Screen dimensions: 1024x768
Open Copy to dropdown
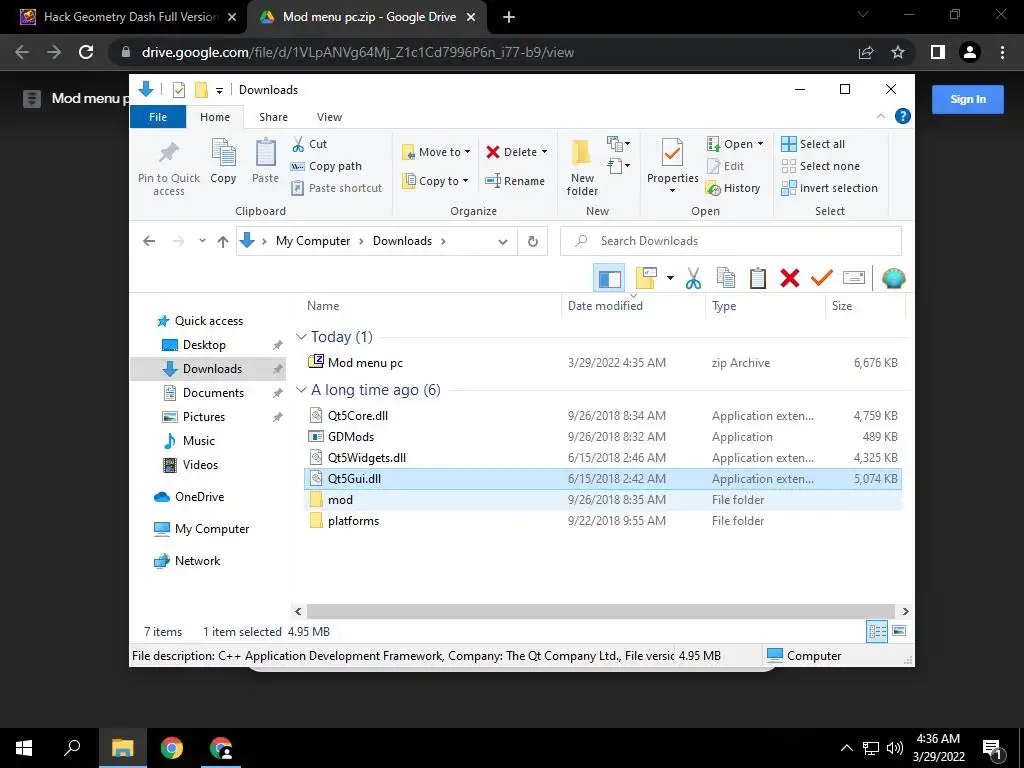click(x=435, y=181)
